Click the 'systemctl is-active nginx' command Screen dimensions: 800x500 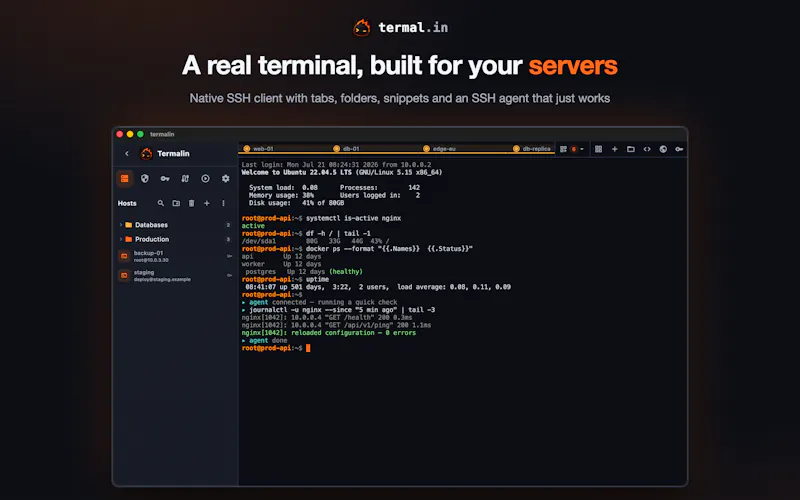(x=354, y=218)
